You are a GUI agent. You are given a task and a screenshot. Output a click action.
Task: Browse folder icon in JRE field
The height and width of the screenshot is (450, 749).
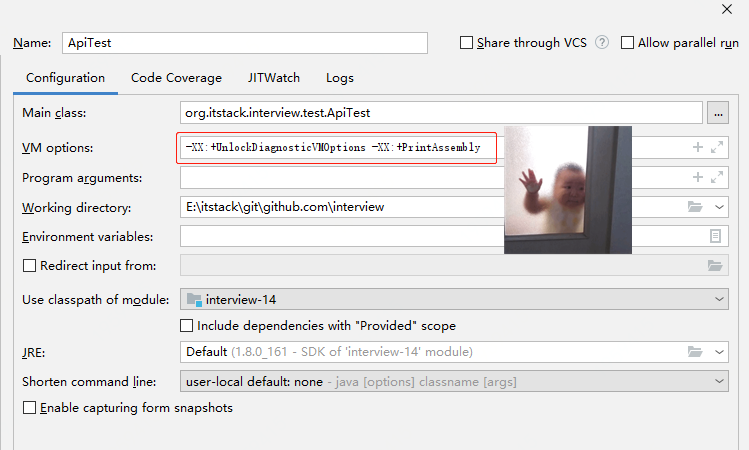point(696,352)
